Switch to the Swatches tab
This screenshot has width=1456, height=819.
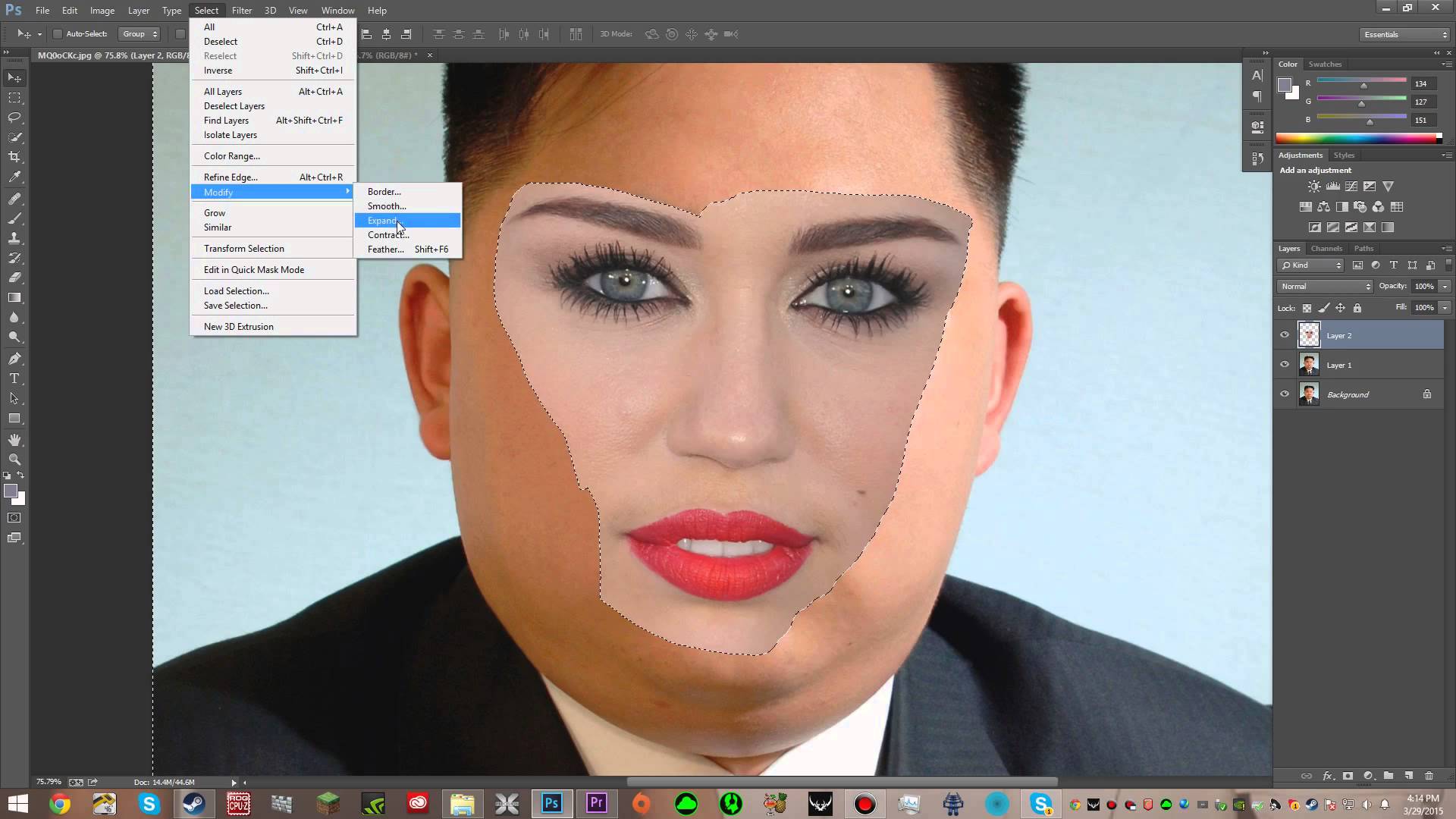(1325, 64)
